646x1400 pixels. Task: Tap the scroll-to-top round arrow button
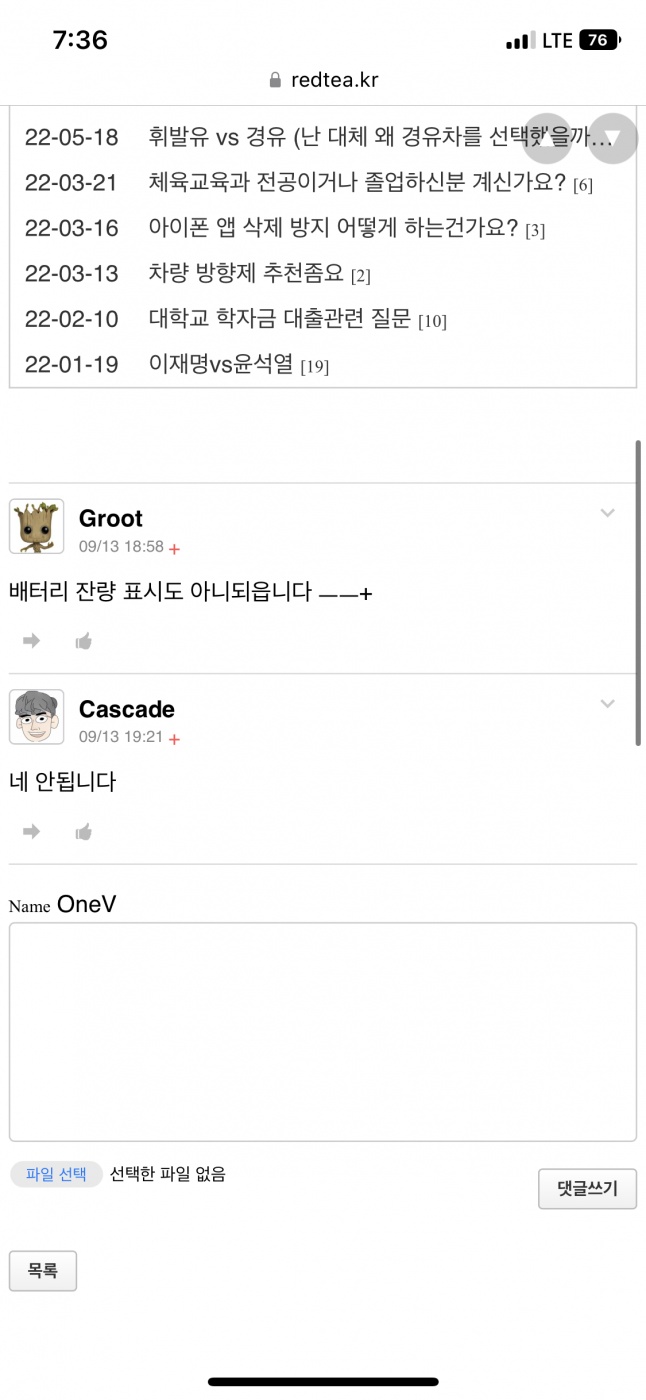pos(547,138)
